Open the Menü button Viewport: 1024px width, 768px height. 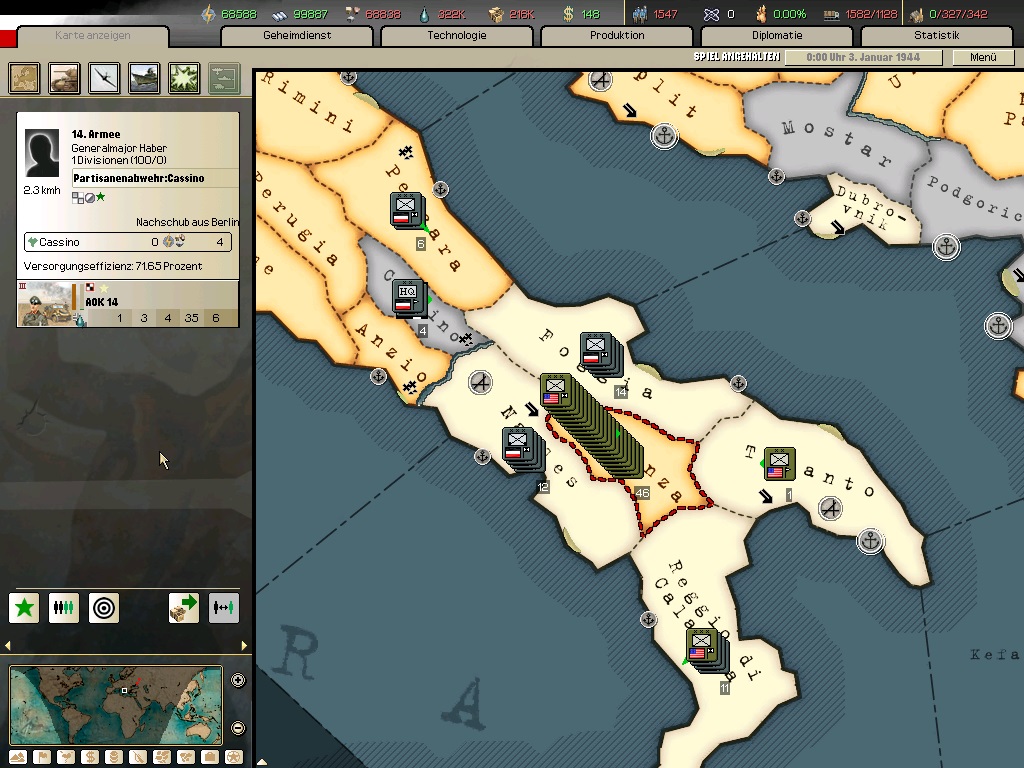983,57
